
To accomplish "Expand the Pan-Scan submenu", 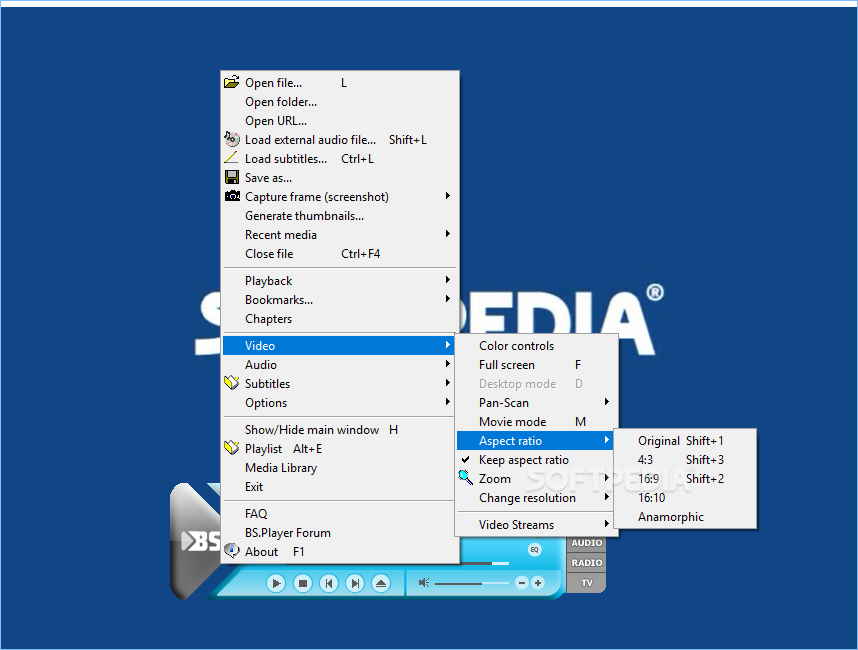I will (x=535, y=403).
